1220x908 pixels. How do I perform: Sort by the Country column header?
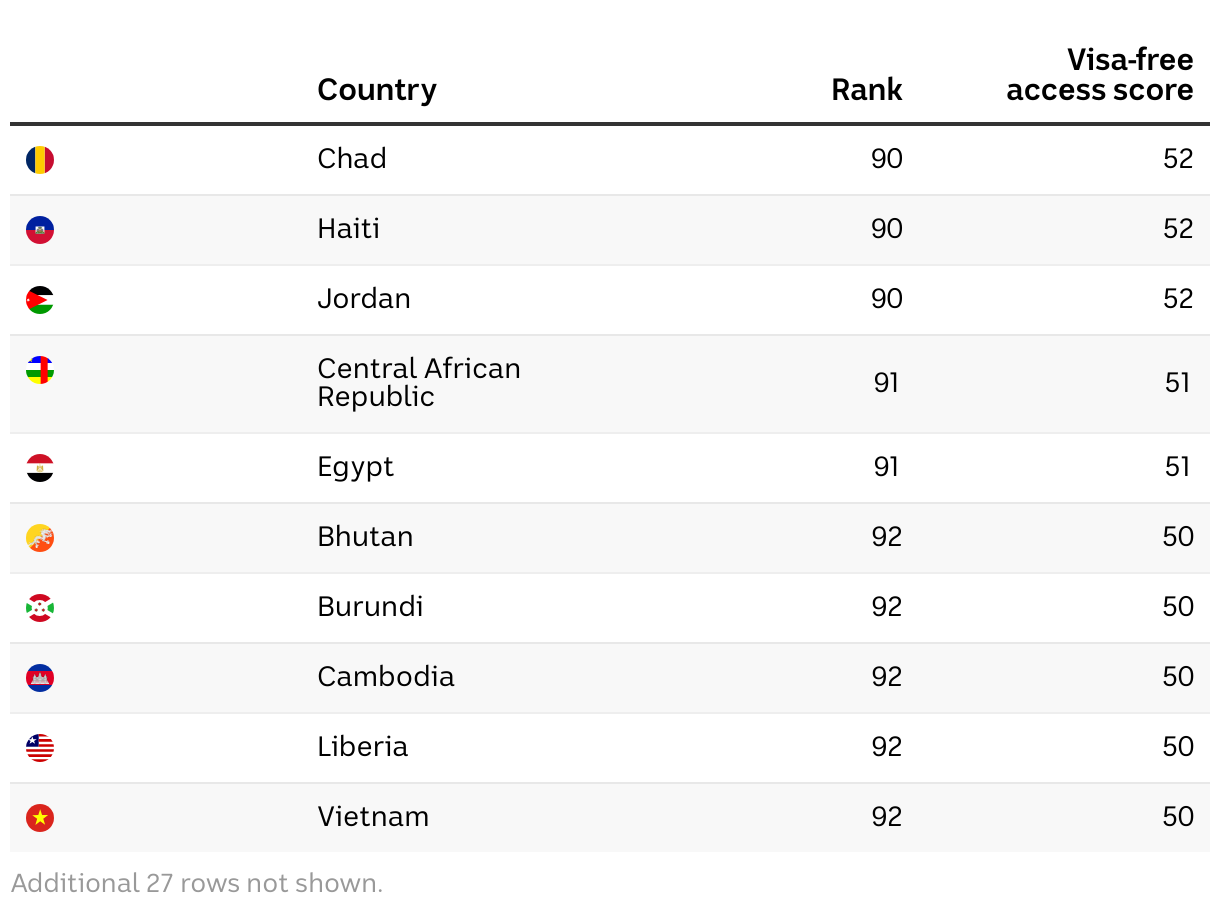point(377,90)
